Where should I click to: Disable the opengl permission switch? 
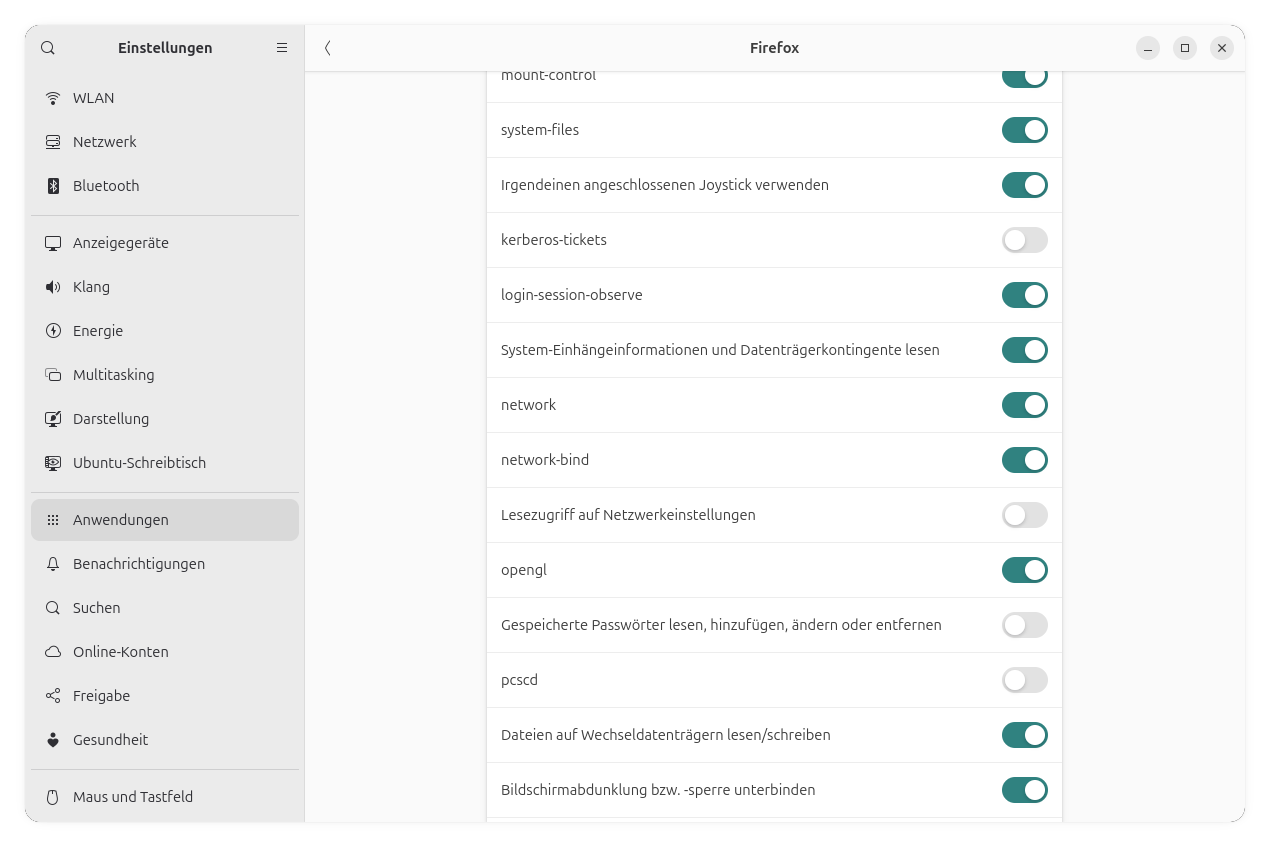point(1024,570)
